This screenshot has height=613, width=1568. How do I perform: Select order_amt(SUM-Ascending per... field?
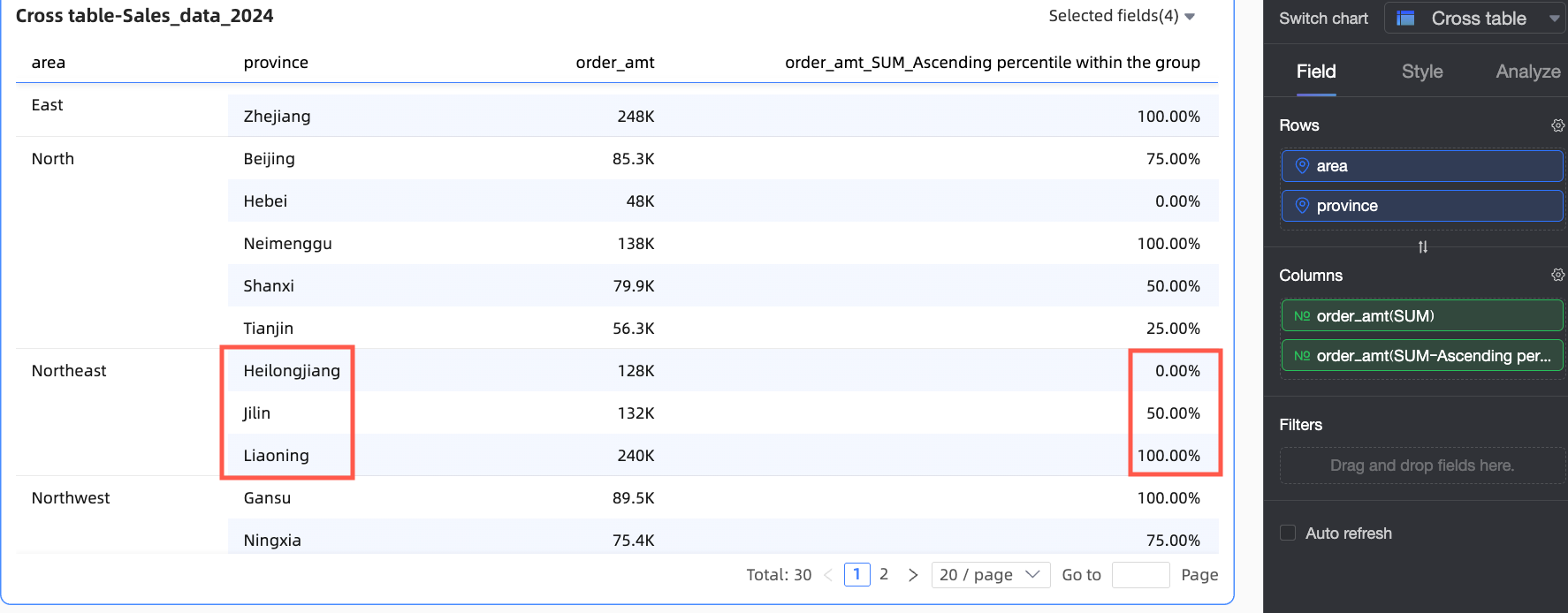[1422, 356]
